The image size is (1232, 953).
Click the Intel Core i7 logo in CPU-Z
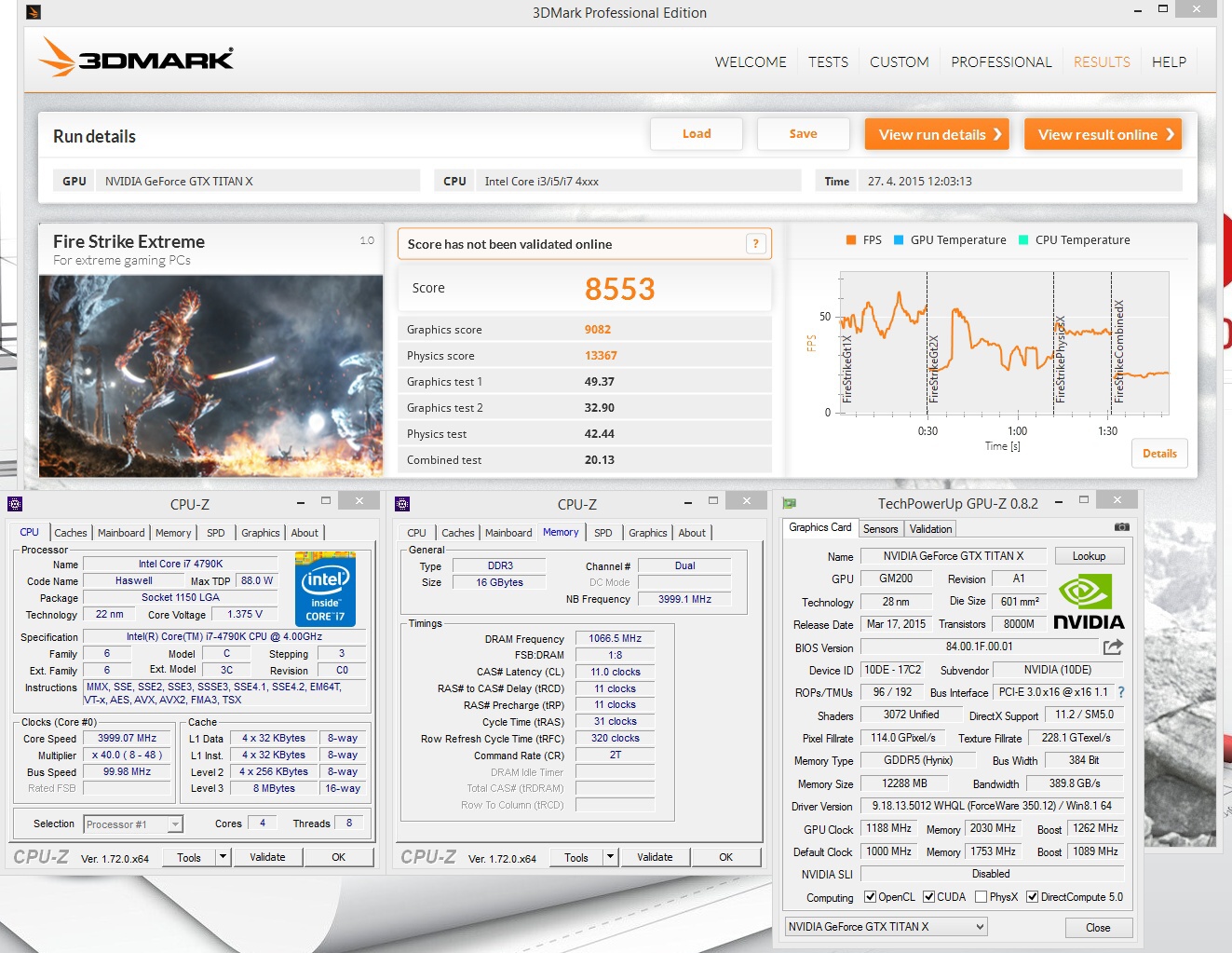click(325, 589)
